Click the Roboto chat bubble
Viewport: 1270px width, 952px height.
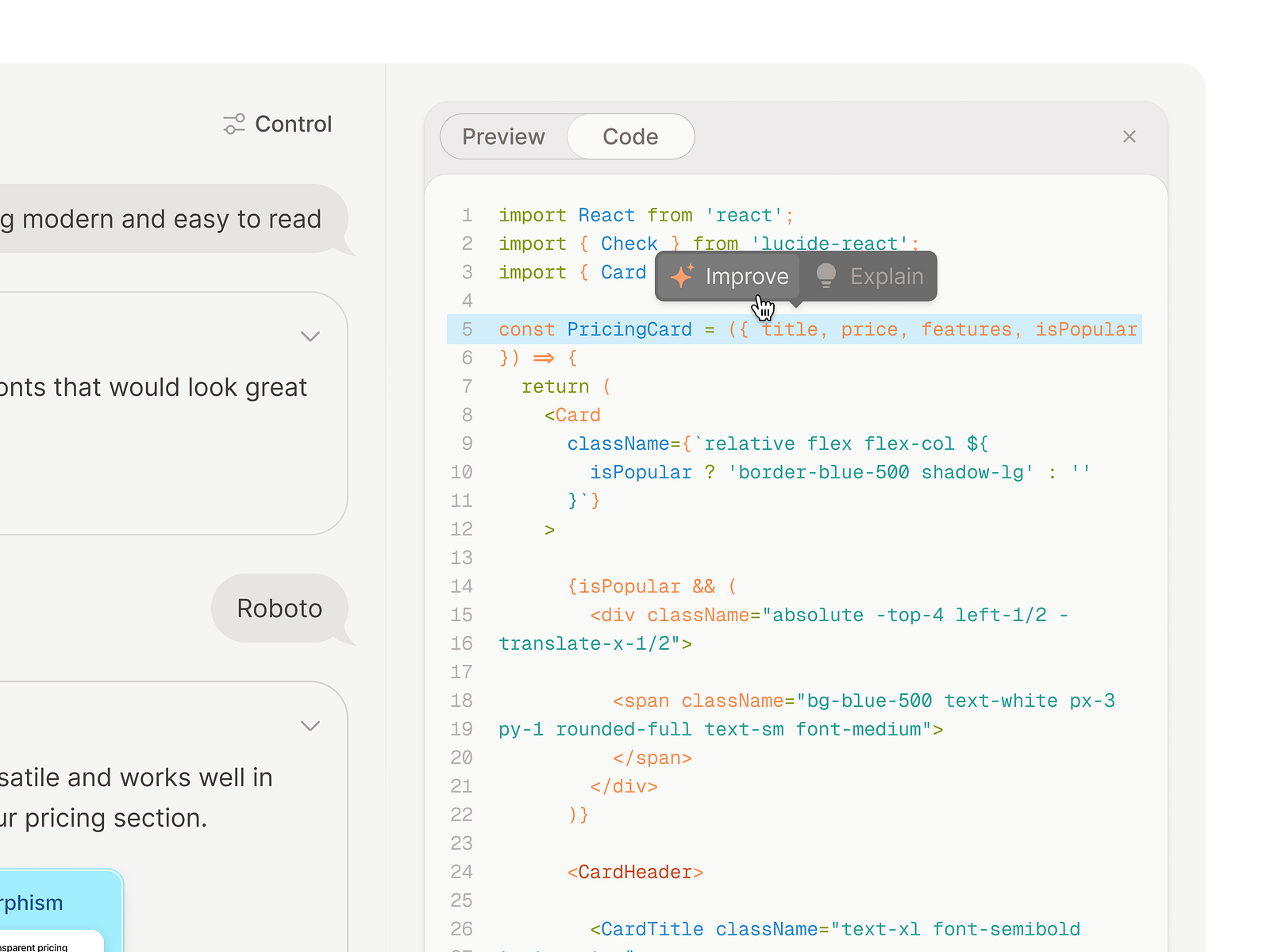point(279,608)
